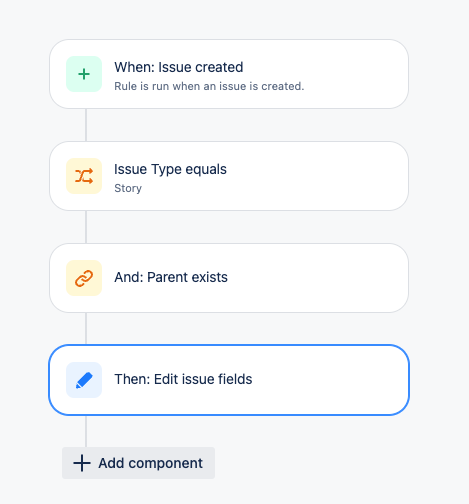Select the 'Rule is run when an issue is created.' description

[x=209, y=86]
